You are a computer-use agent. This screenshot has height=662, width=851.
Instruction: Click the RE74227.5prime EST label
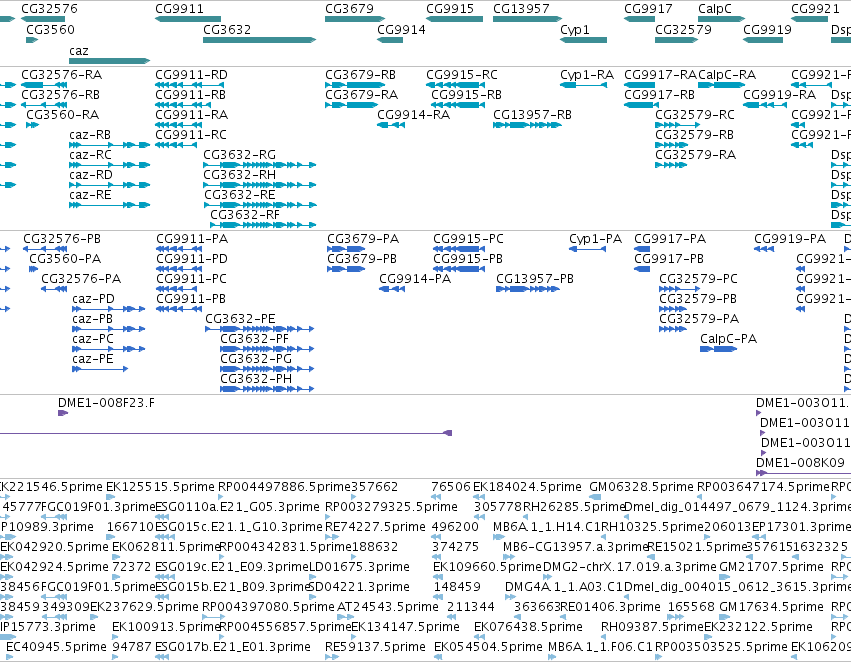coord(376,526)
